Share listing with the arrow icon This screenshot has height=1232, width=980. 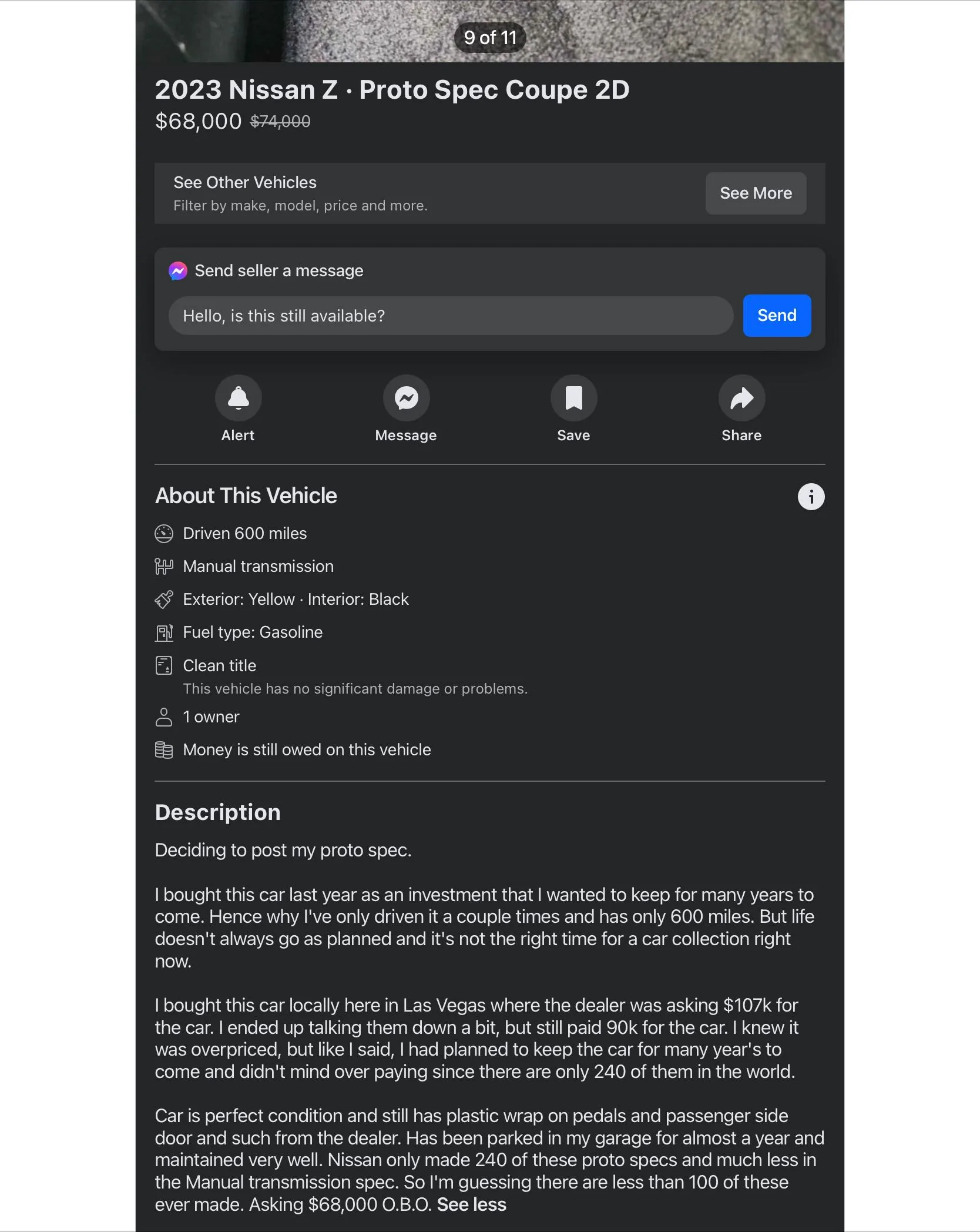click(x=741, y=398)
